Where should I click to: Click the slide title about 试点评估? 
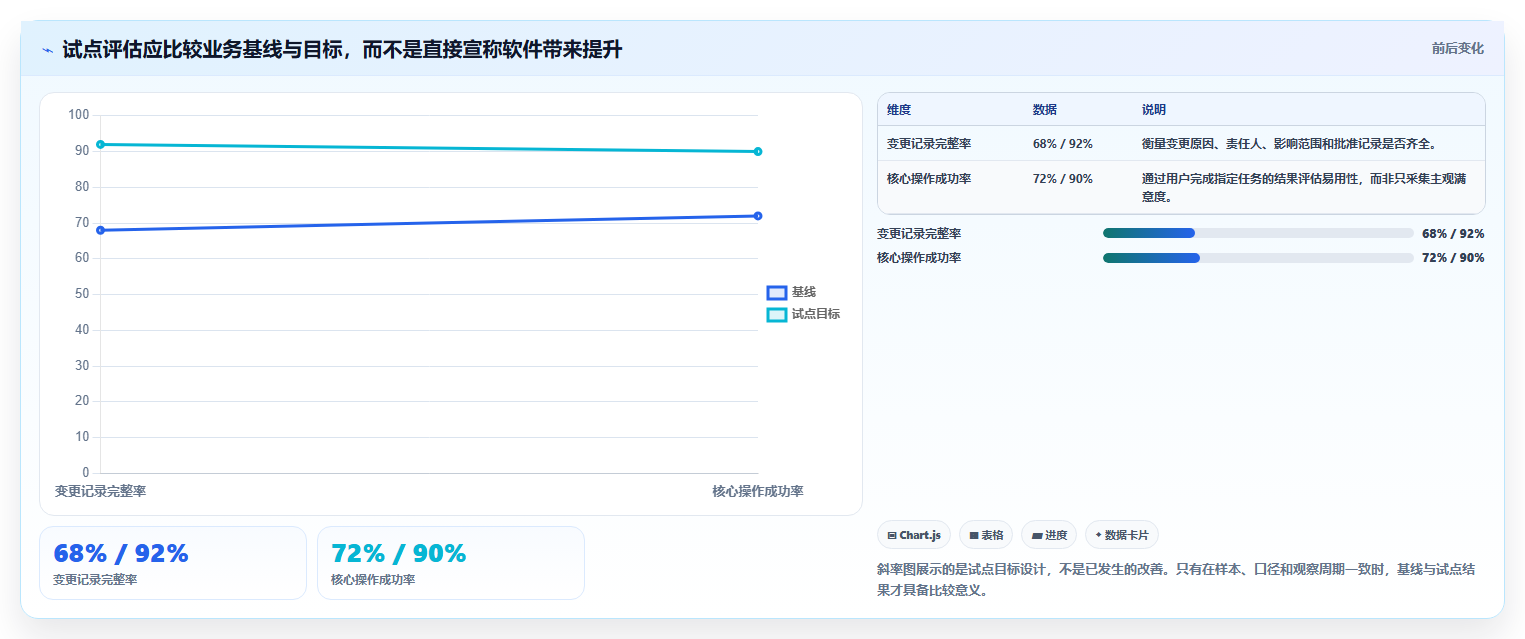click(342, 49)
